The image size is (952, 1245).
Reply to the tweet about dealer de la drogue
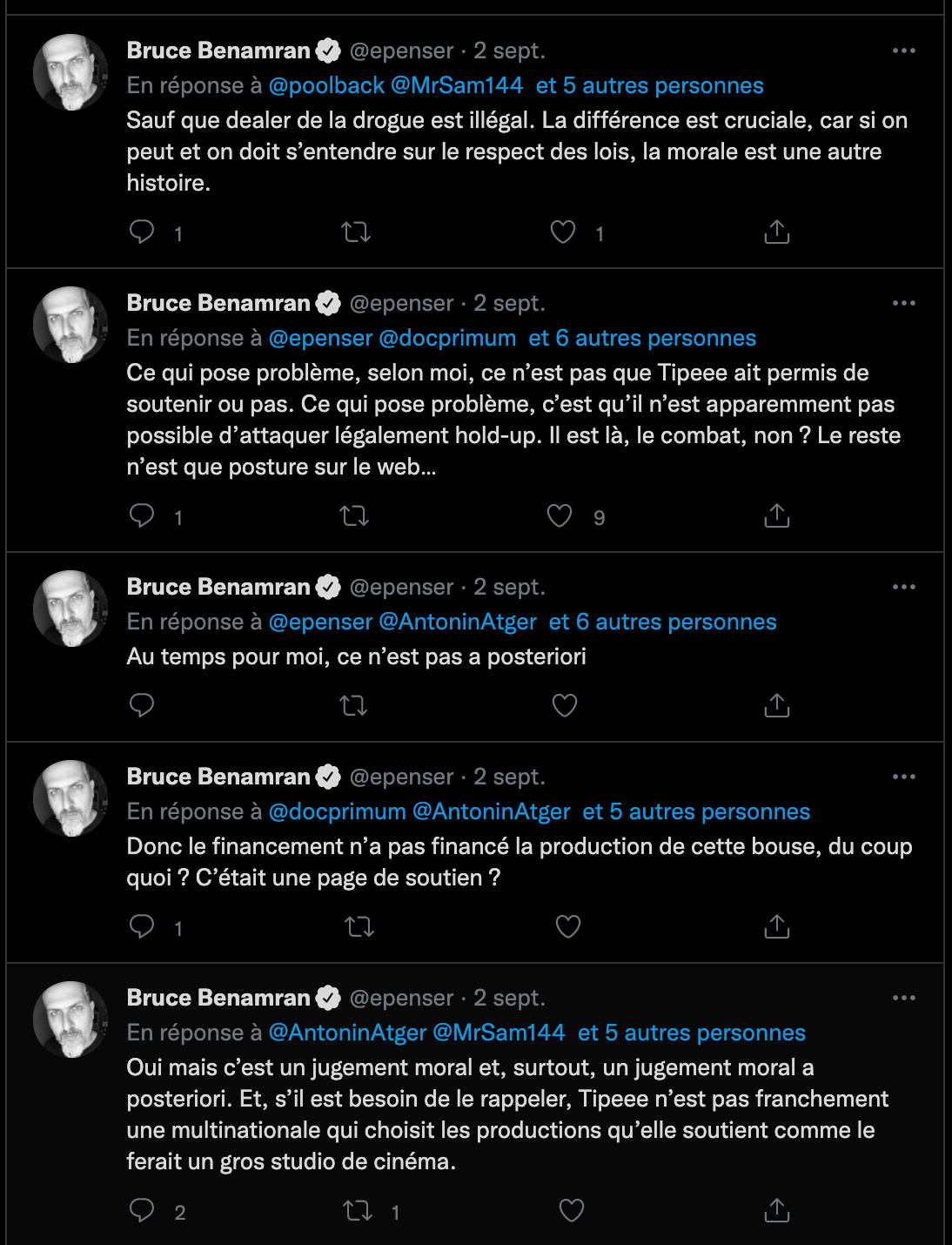click(142, 232)
